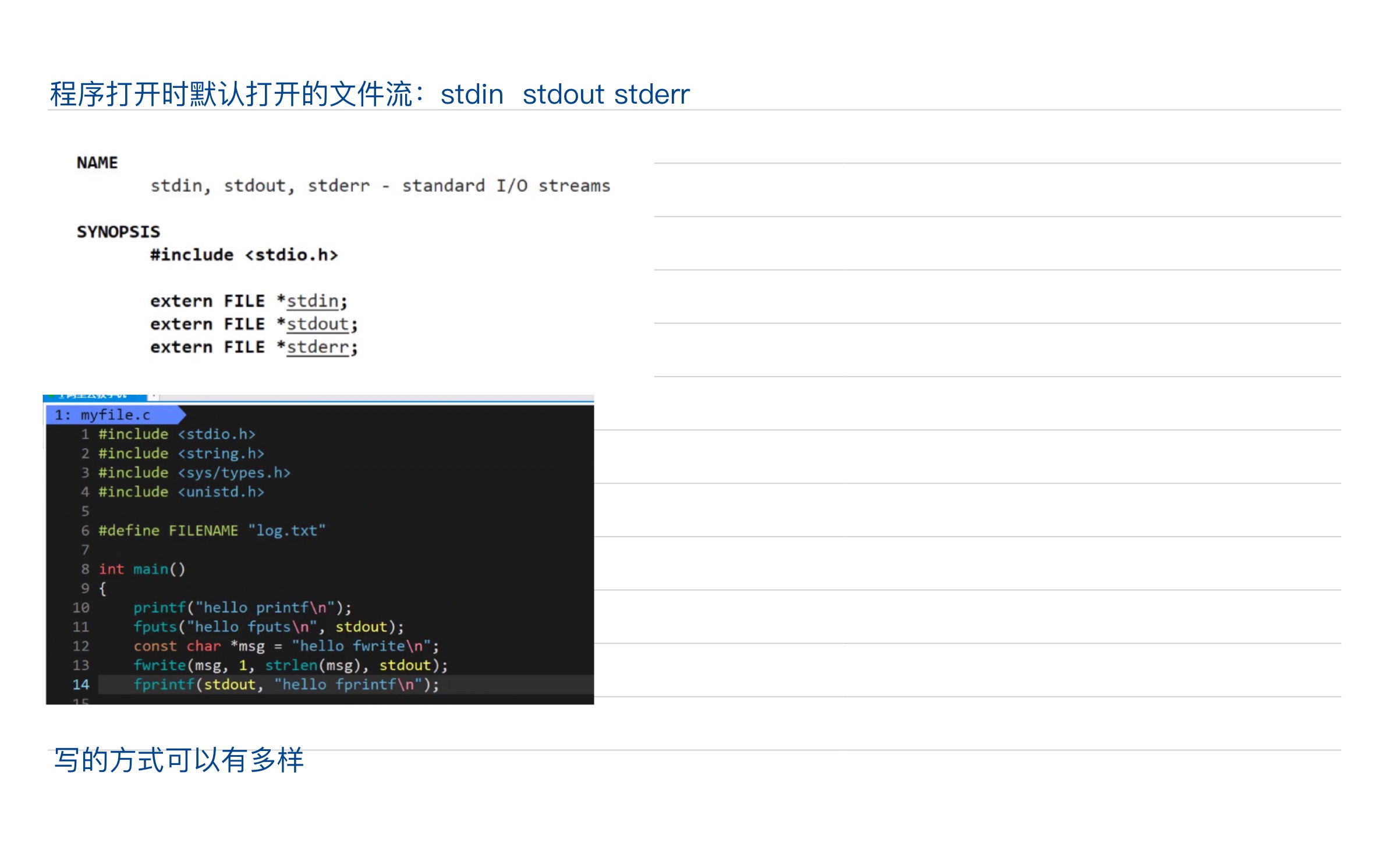Click the blue title heading about default file streams
The width and height of the screenshot is (1389, 868).
pyautogui.click(x=369, y=94)
